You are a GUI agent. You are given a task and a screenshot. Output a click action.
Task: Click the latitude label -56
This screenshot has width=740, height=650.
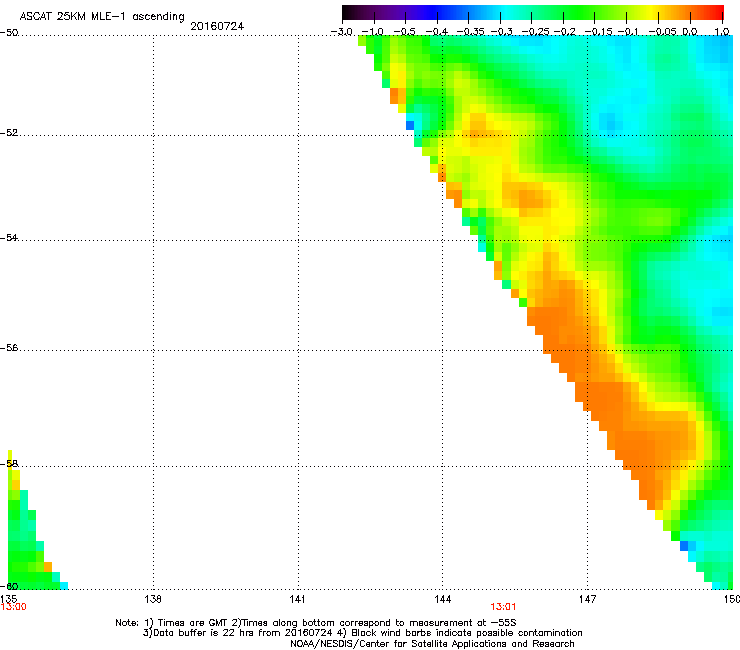pos(9,348)
